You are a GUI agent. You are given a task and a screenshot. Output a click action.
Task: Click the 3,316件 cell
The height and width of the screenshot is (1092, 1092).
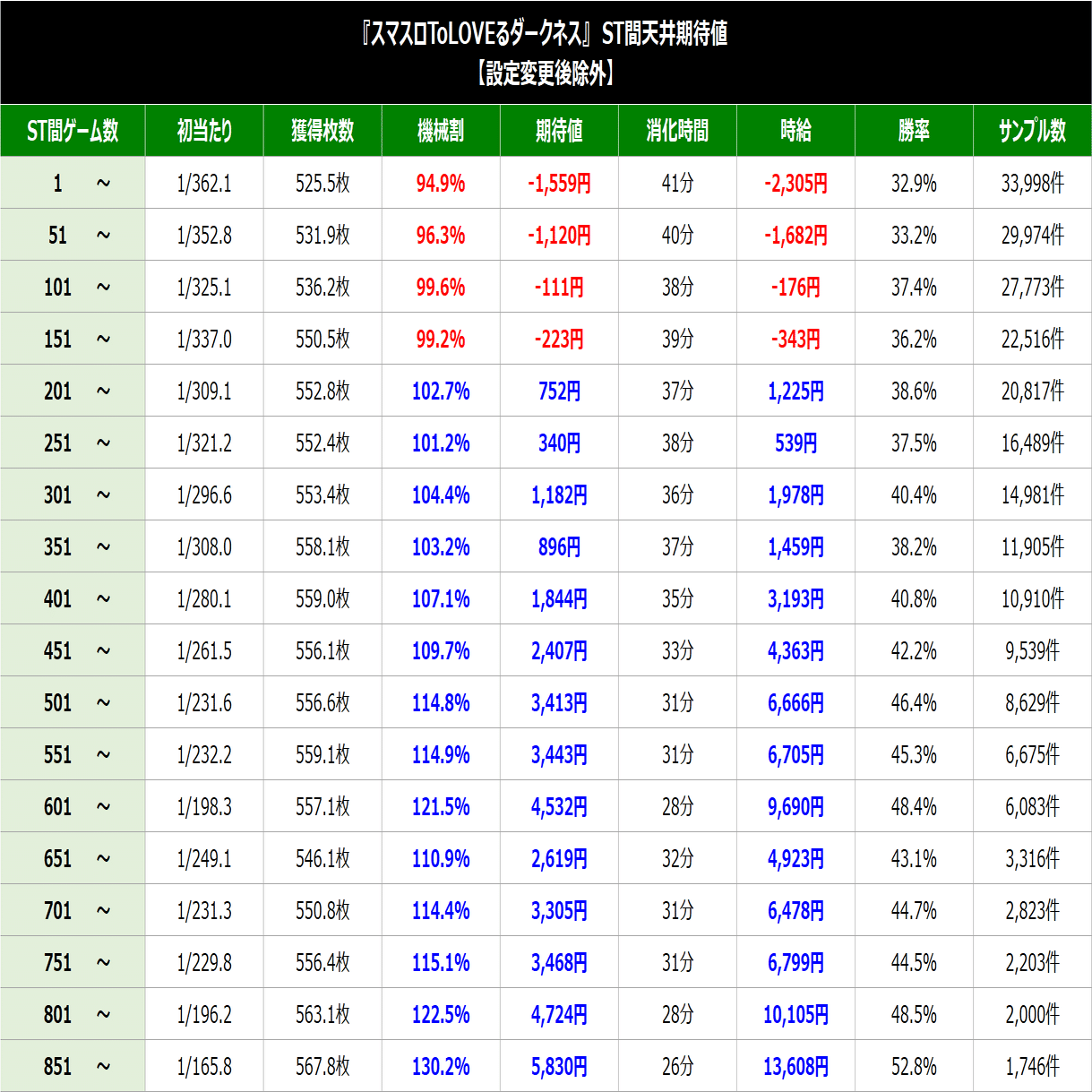click(1032, 859)
